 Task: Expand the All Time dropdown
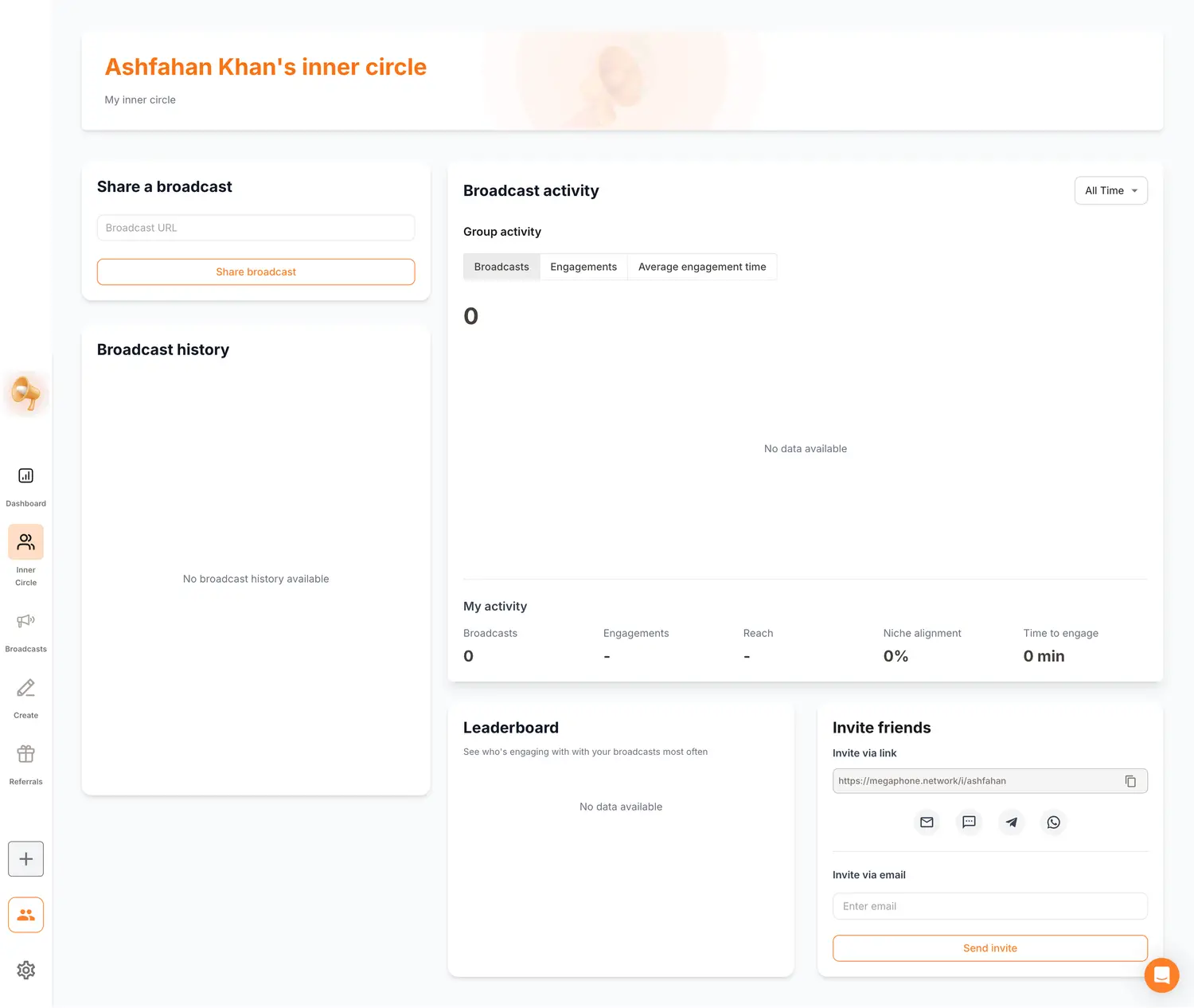[1110, 191]
